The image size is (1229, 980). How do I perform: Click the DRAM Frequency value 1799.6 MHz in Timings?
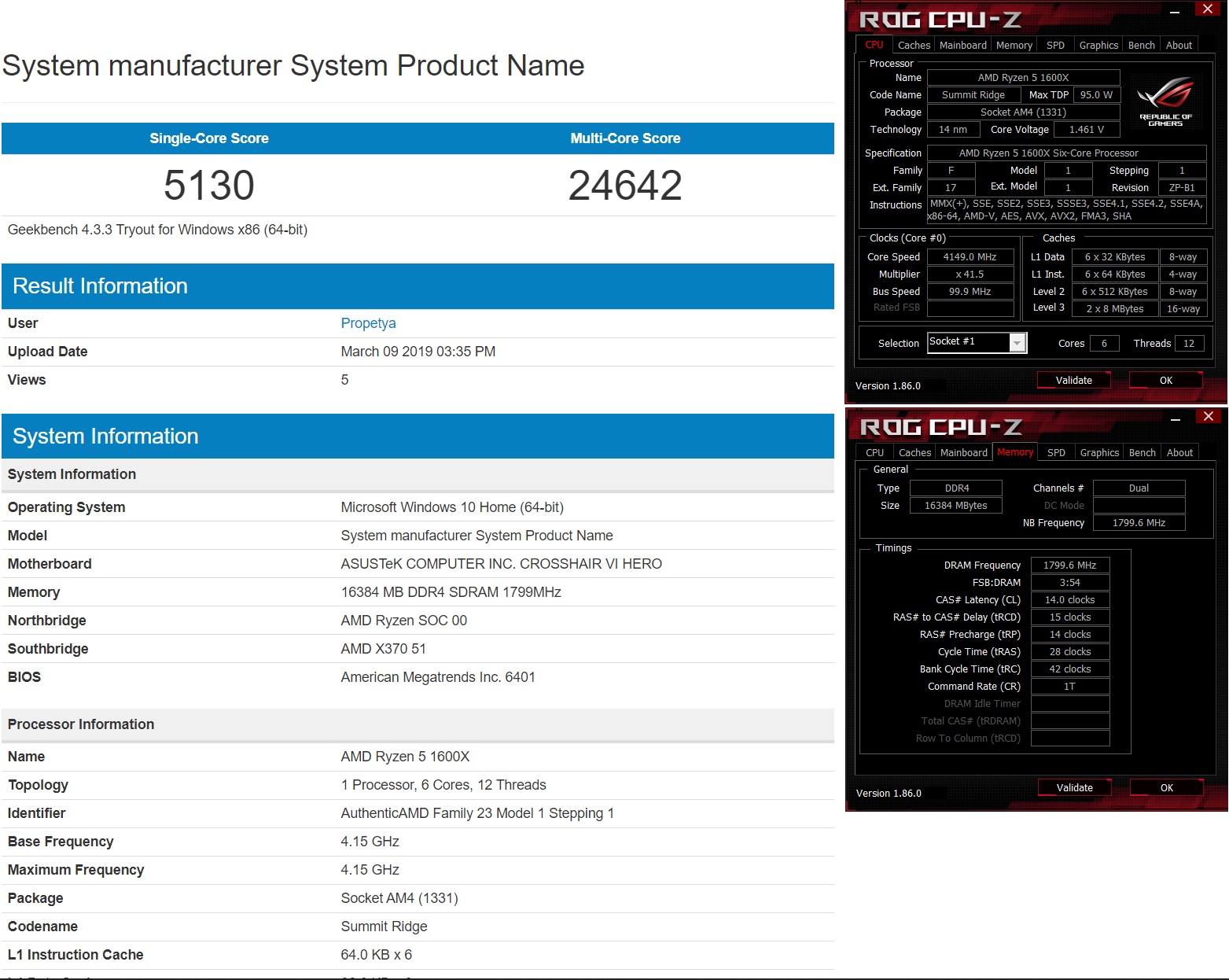1069,565
